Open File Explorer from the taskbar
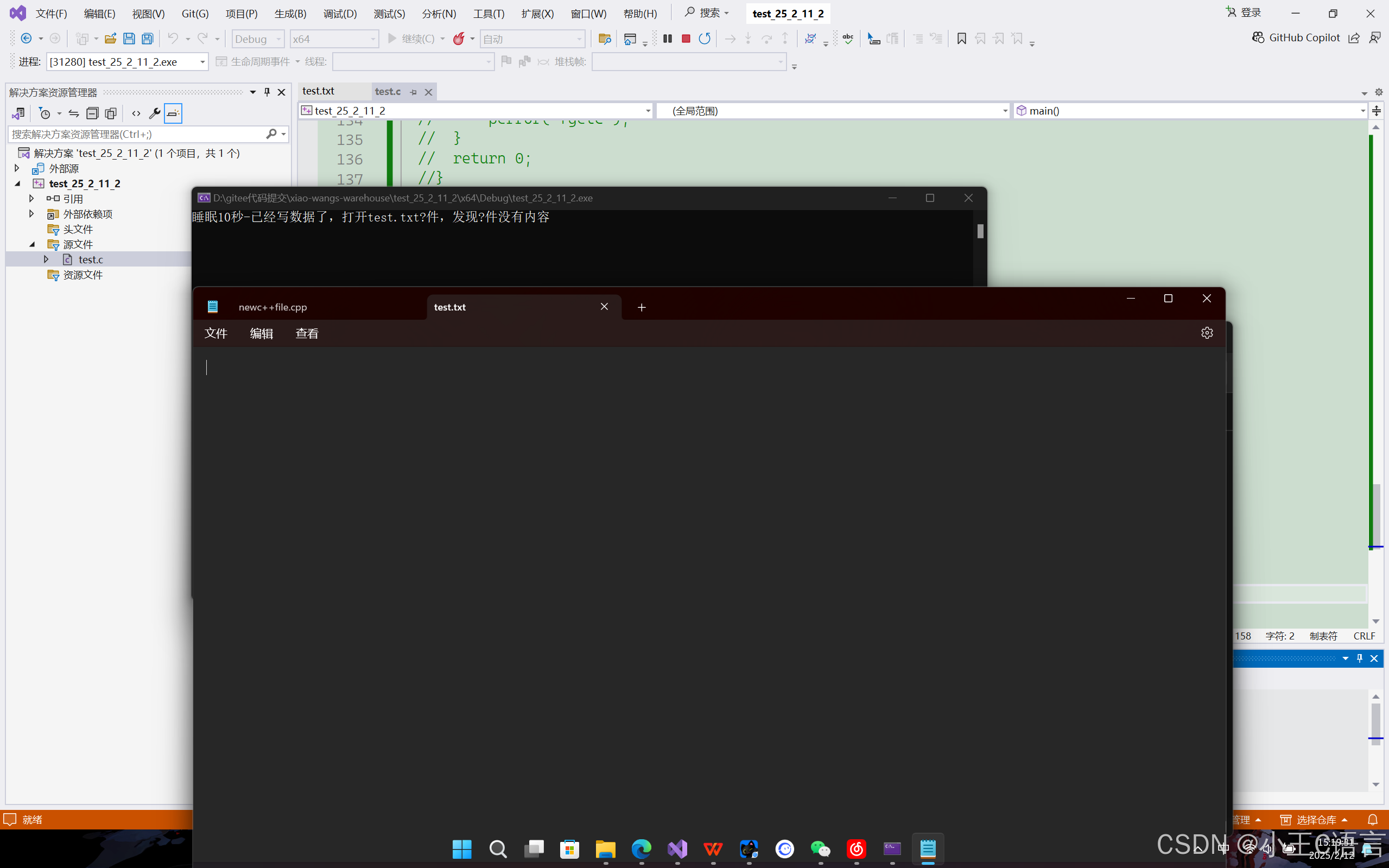Image resolution: width=1389 pixels, height=868 pixels. coord(606,848)
